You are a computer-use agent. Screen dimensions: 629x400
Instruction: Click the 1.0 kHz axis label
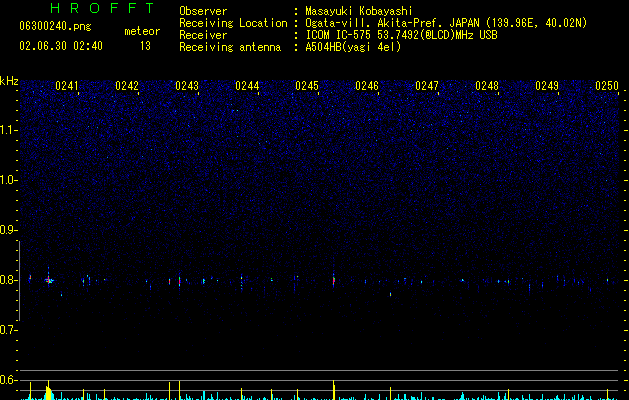8,180
